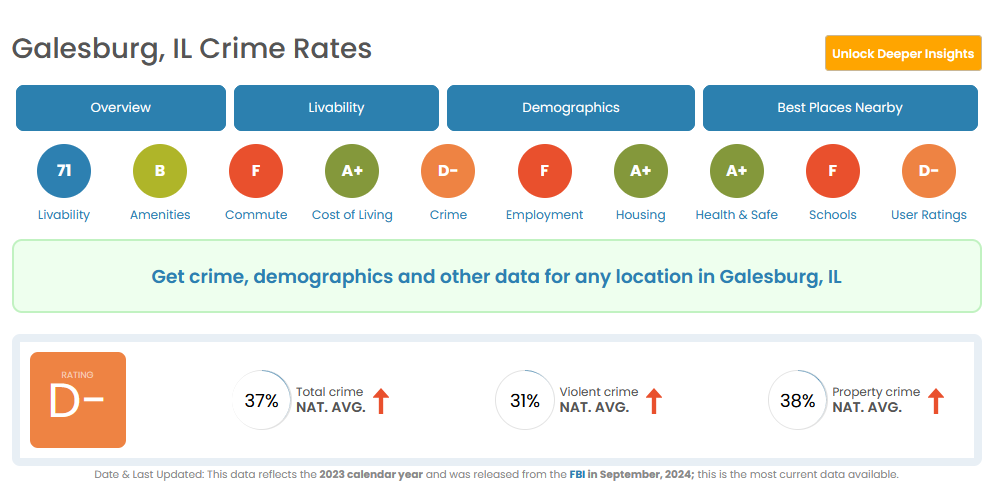Click the Health & Safe A+ circle
Image resolution: width=1000 pixels, height=491 pixels.
point(737,171)
